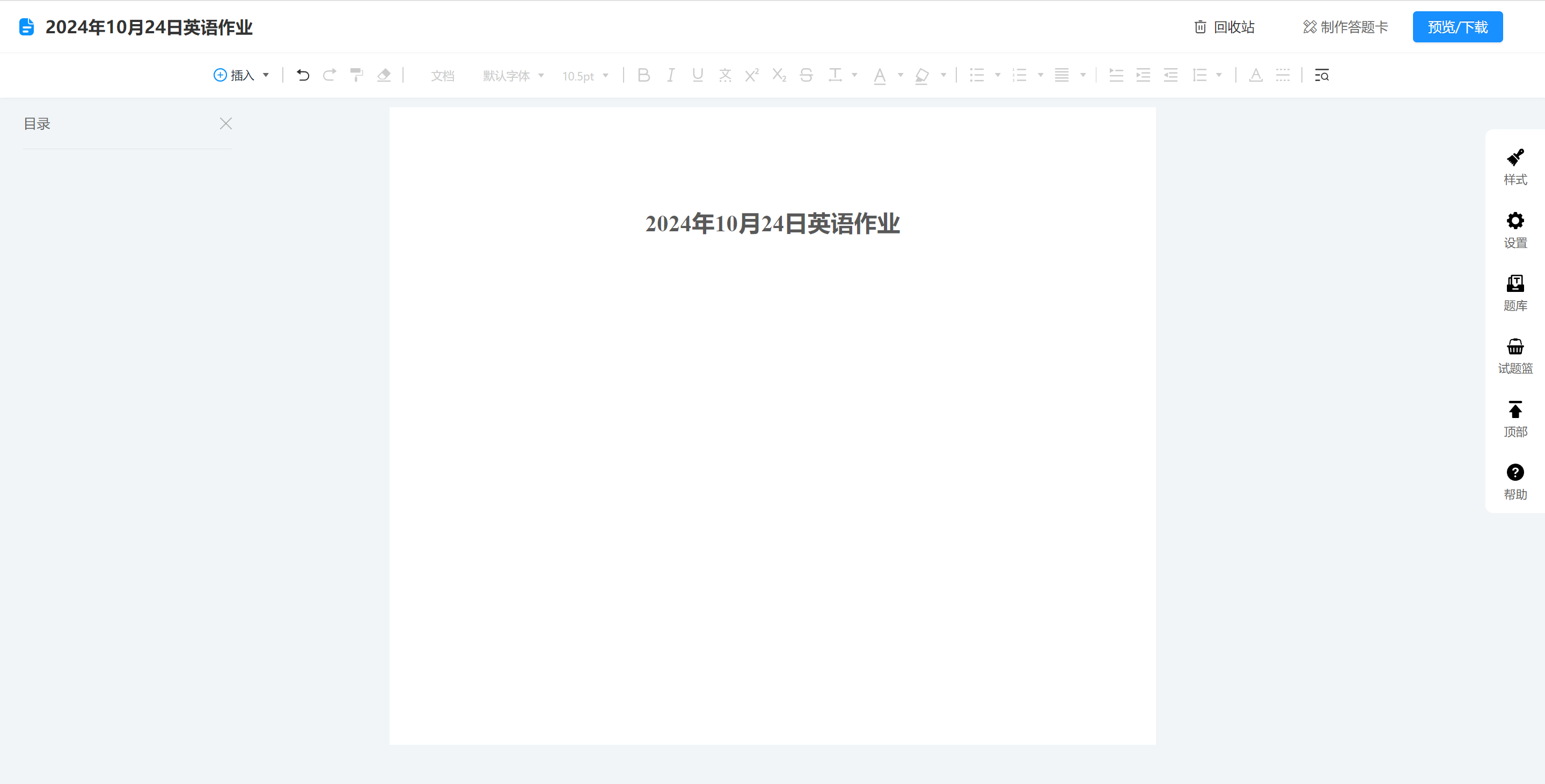Open the 题库 question bank
This screenshot has height=784, width=1545.
pyautogui.click(x=1515, y=294)
